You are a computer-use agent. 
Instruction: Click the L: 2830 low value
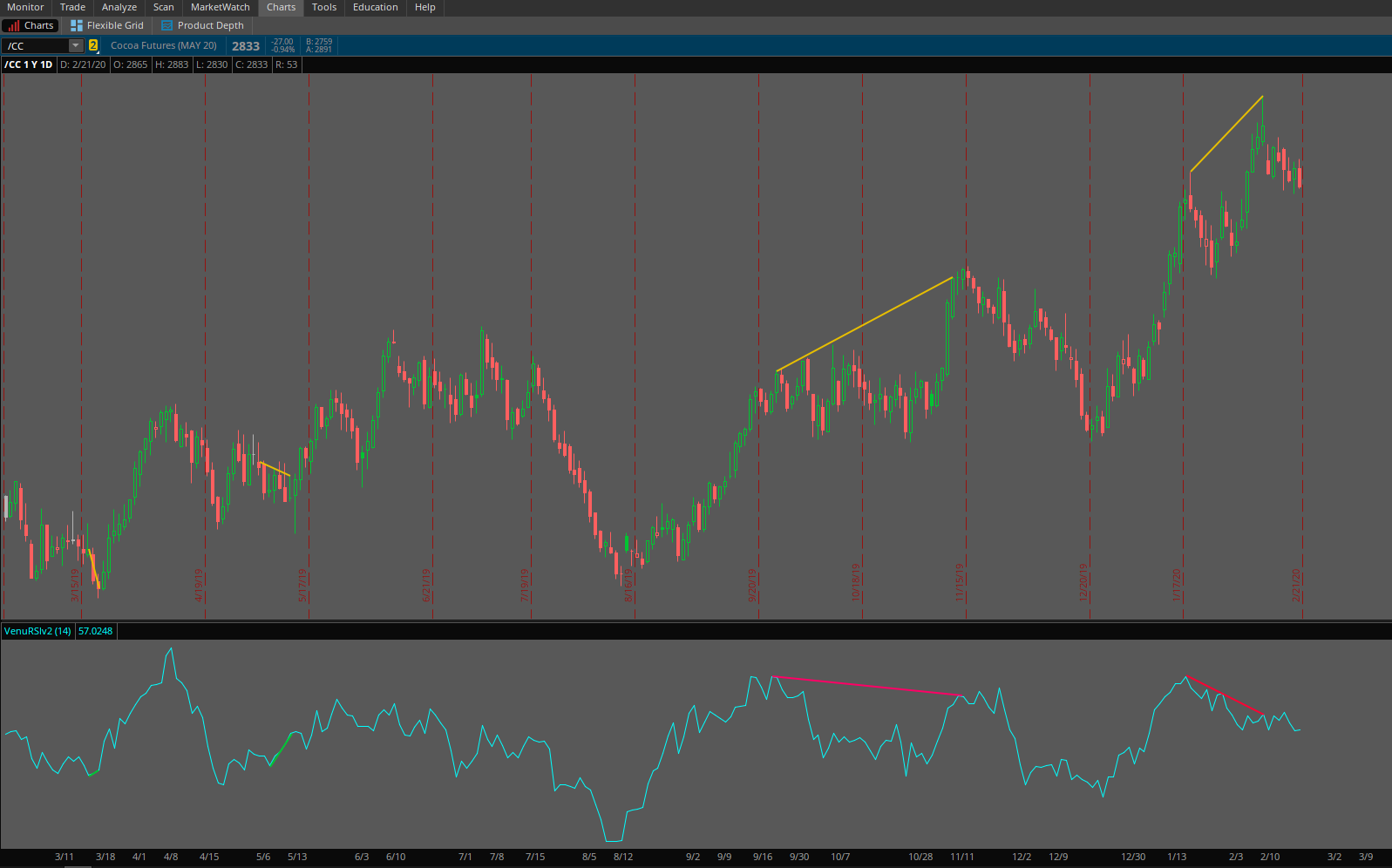[212, 64]
